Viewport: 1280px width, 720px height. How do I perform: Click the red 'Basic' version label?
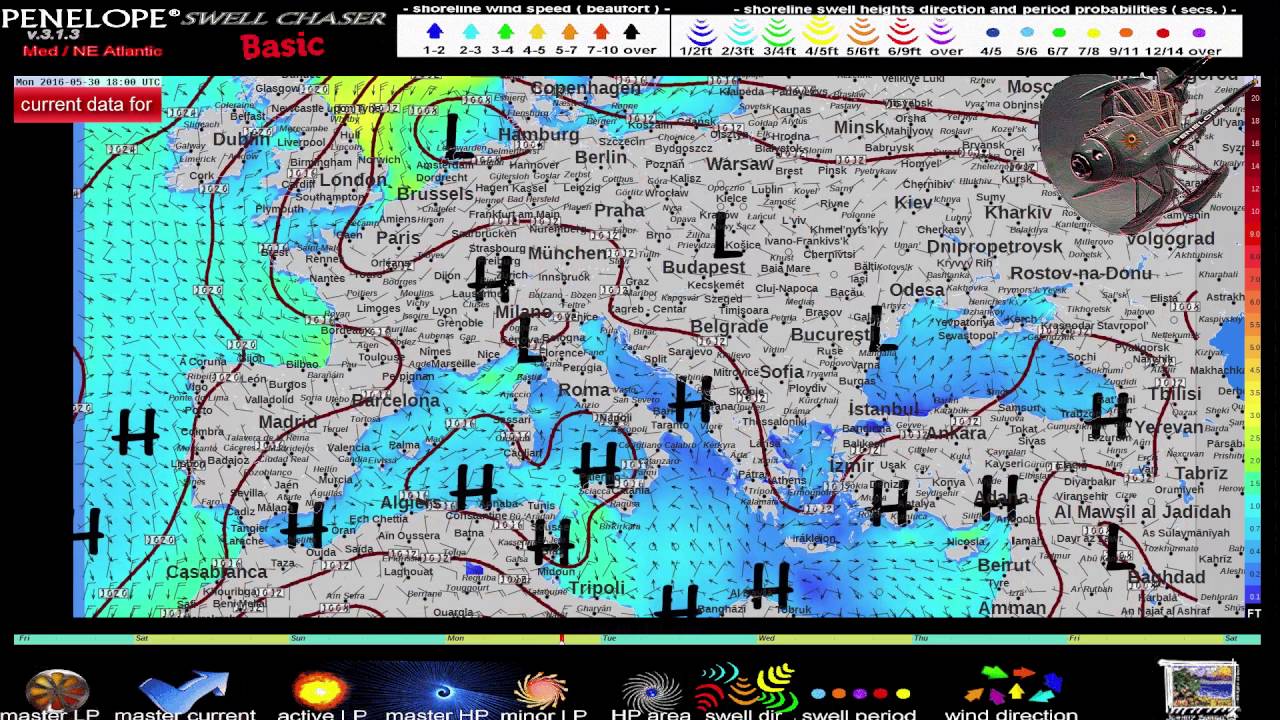283,46
